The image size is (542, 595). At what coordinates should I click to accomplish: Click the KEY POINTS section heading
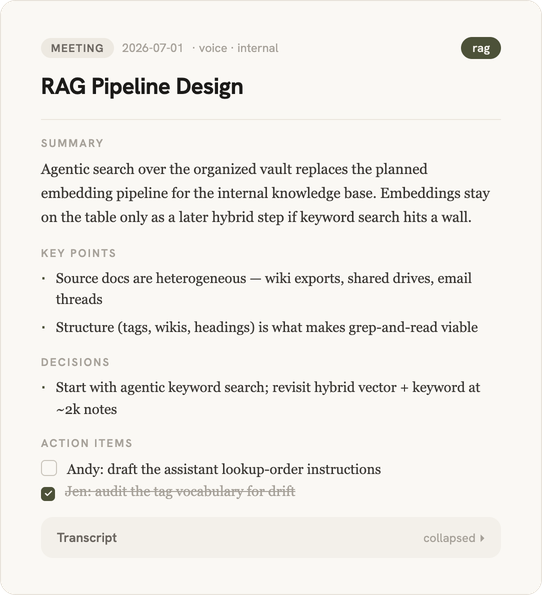click(79, 253)
